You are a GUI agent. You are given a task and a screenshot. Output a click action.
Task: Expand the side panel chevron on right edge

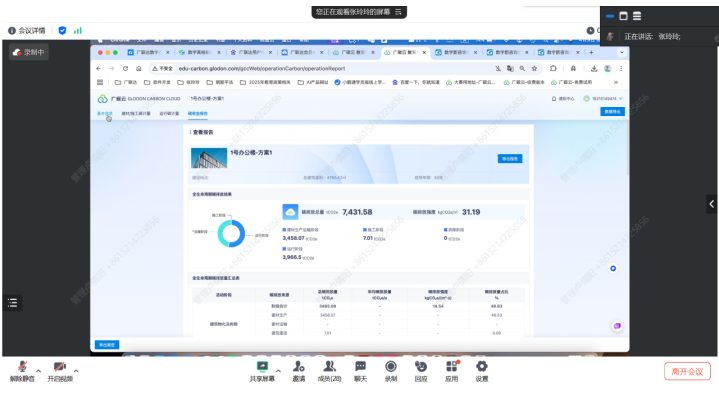click(x=712, y=204)
